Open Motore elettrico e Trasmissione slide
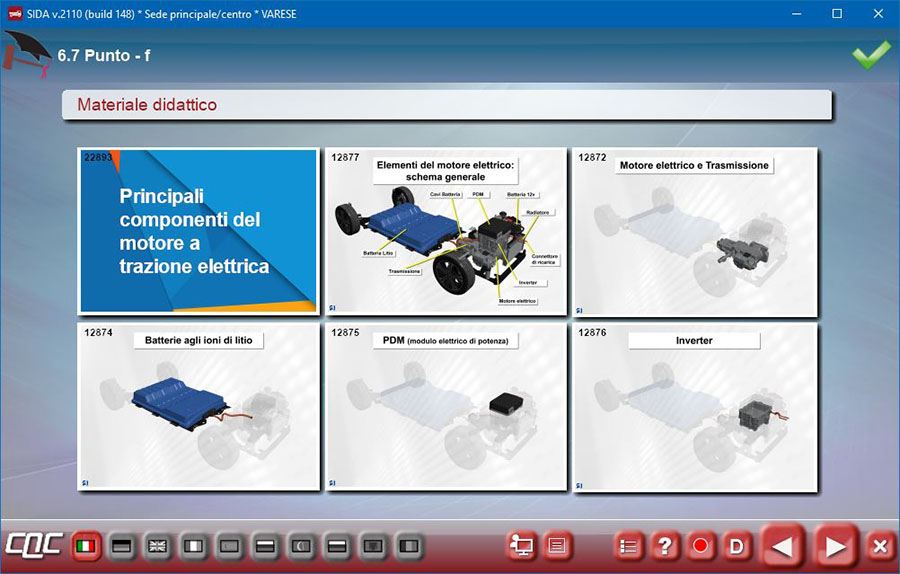Viewport: 900px width, 574px height. click(x=694, y=231)
